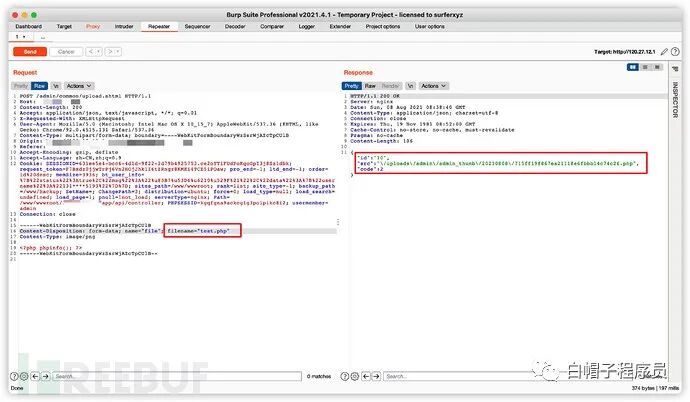Click the Server: nginx response header
Image resolution: width=690 pixels, height=402 pixels.
[x=371, y=102]
